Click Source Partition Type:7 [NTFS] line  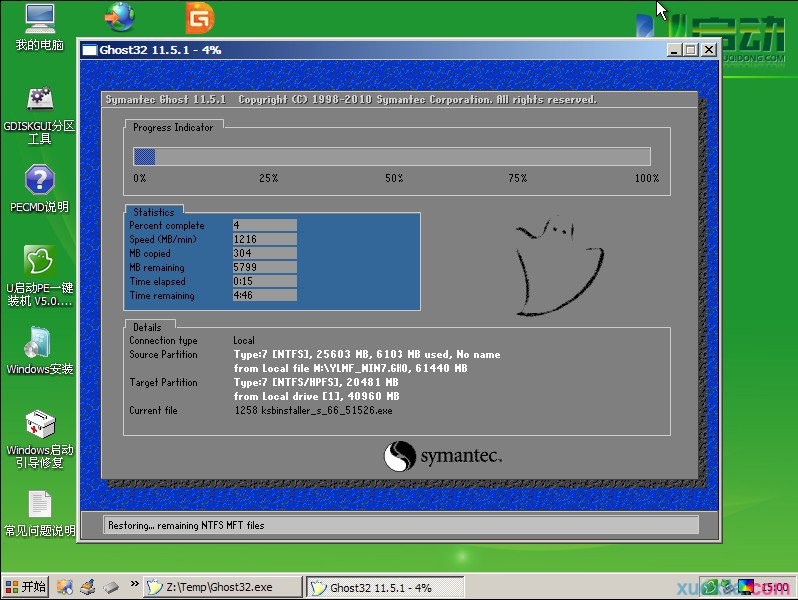tap(367, 354)
